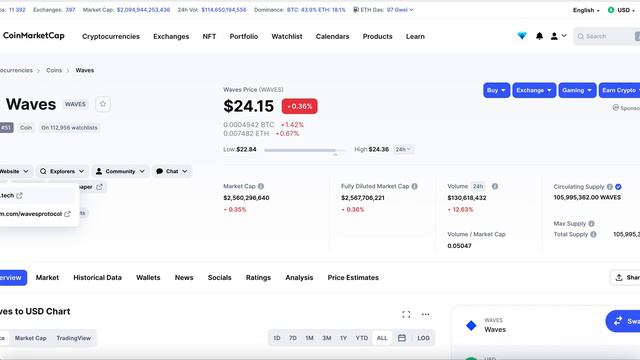640x360 pixels.
Task: Set chart range to YTD
Action: tap(362, 338)
